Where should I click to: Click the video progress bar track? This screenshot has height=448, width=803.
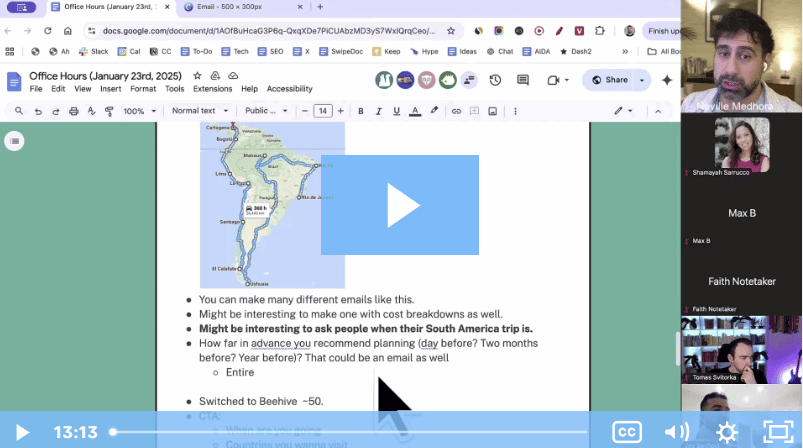click(350, 432)
